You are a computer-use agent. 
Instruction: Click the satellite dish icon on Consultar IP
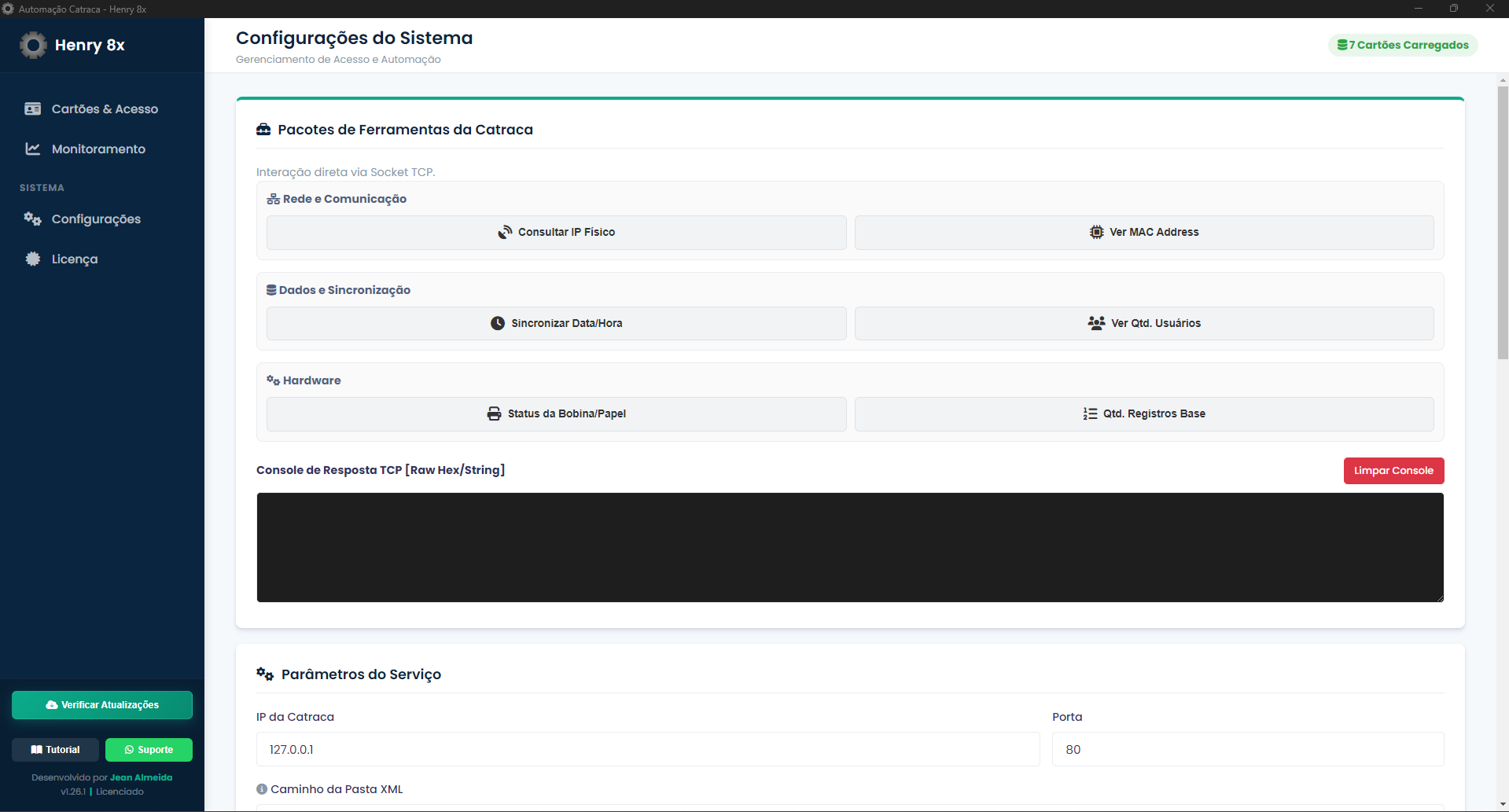(x=505, y=232)
